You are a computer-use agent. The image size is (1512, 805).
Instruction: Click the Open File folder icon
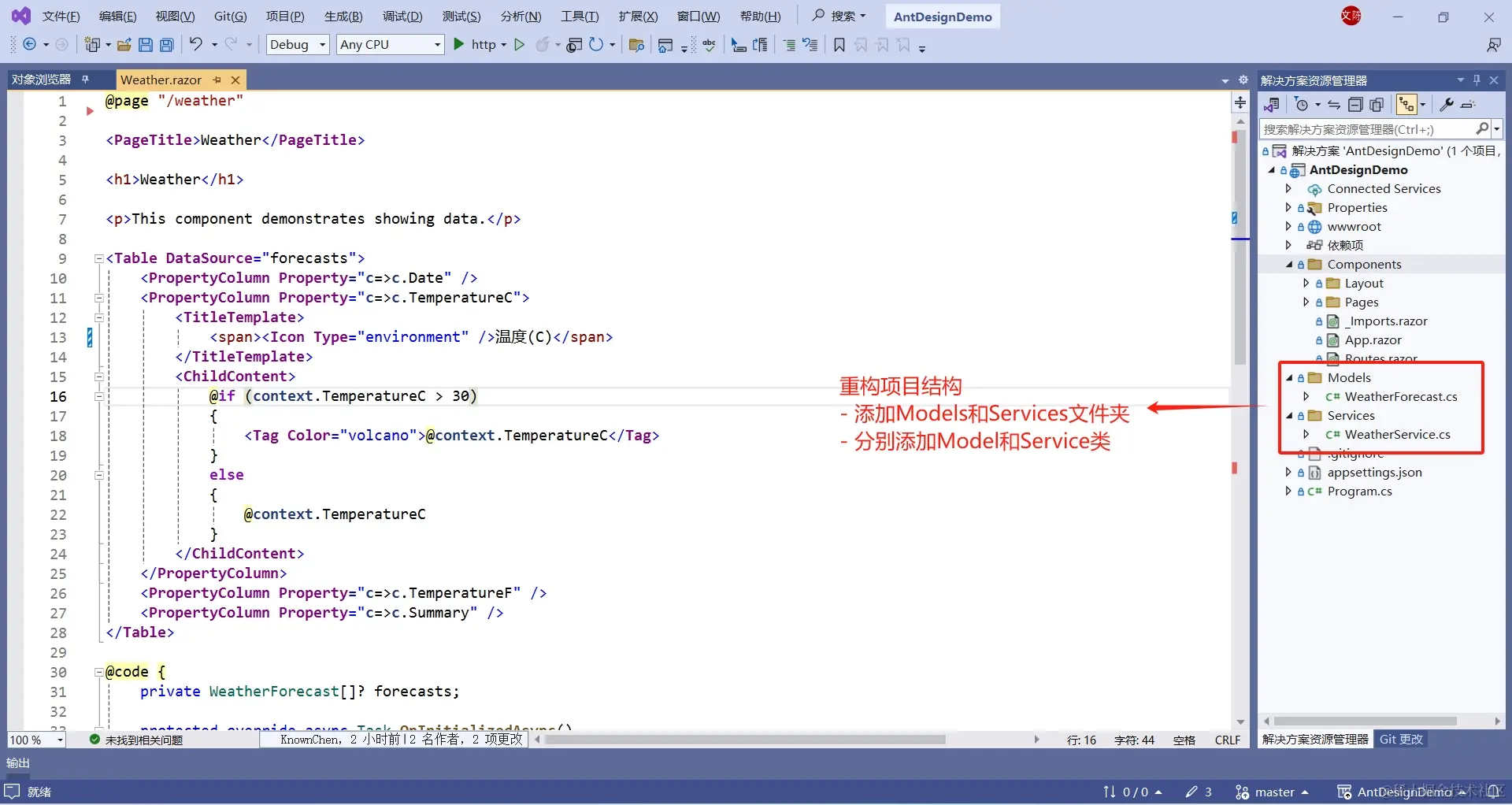[x=124, y=45]
